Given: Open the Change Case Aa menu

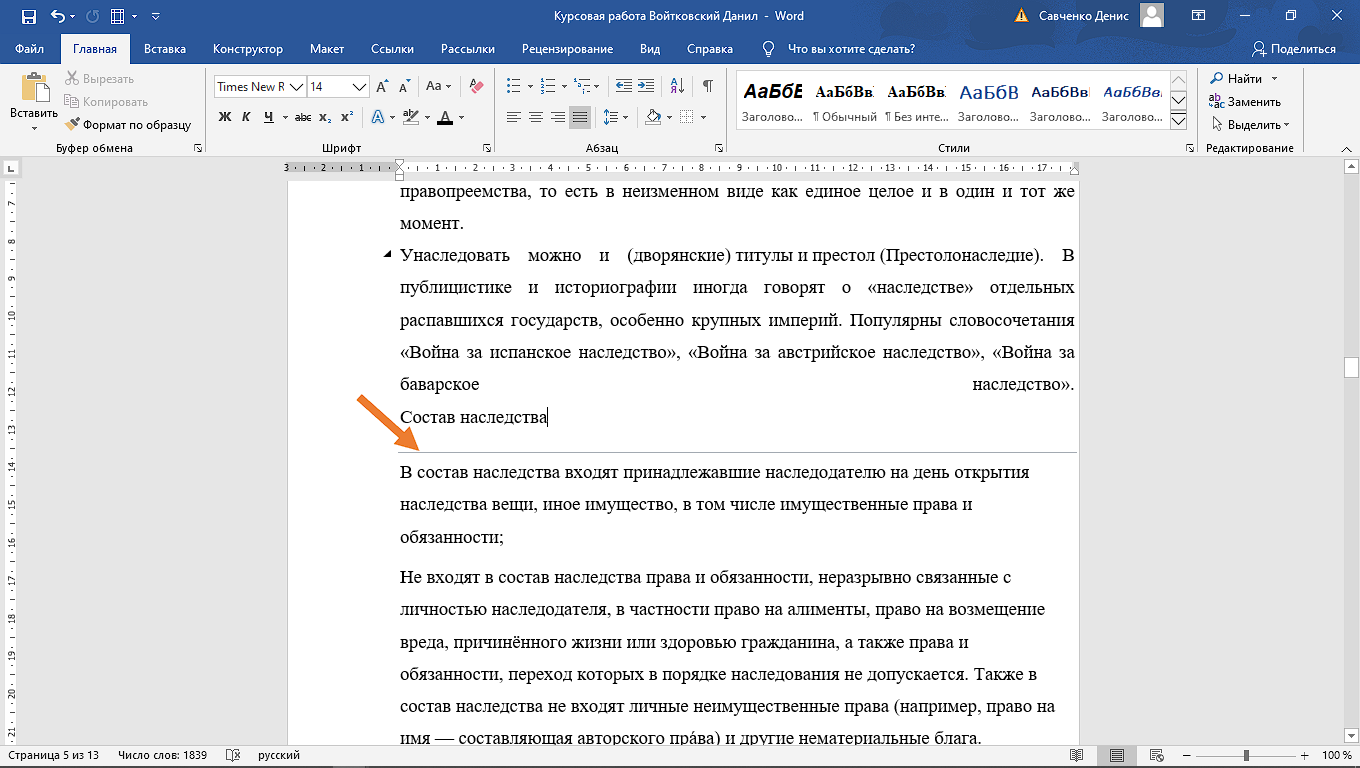Looking at the screenshot, I should [438, 87].
